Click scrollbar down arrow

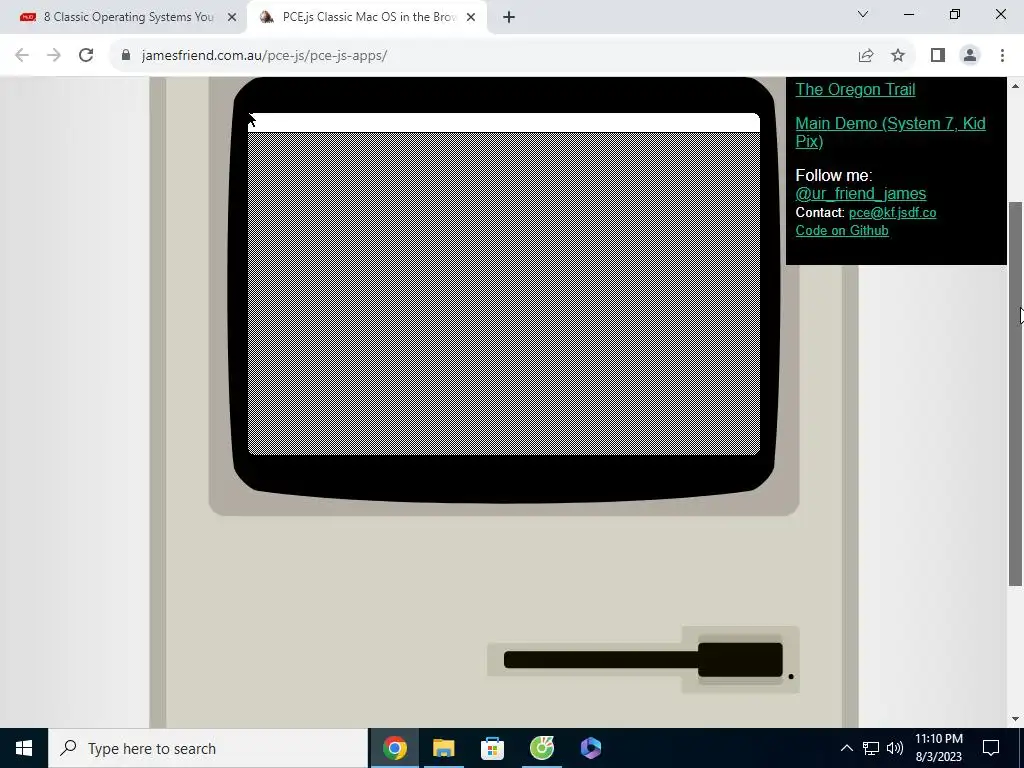(1015, 719)
